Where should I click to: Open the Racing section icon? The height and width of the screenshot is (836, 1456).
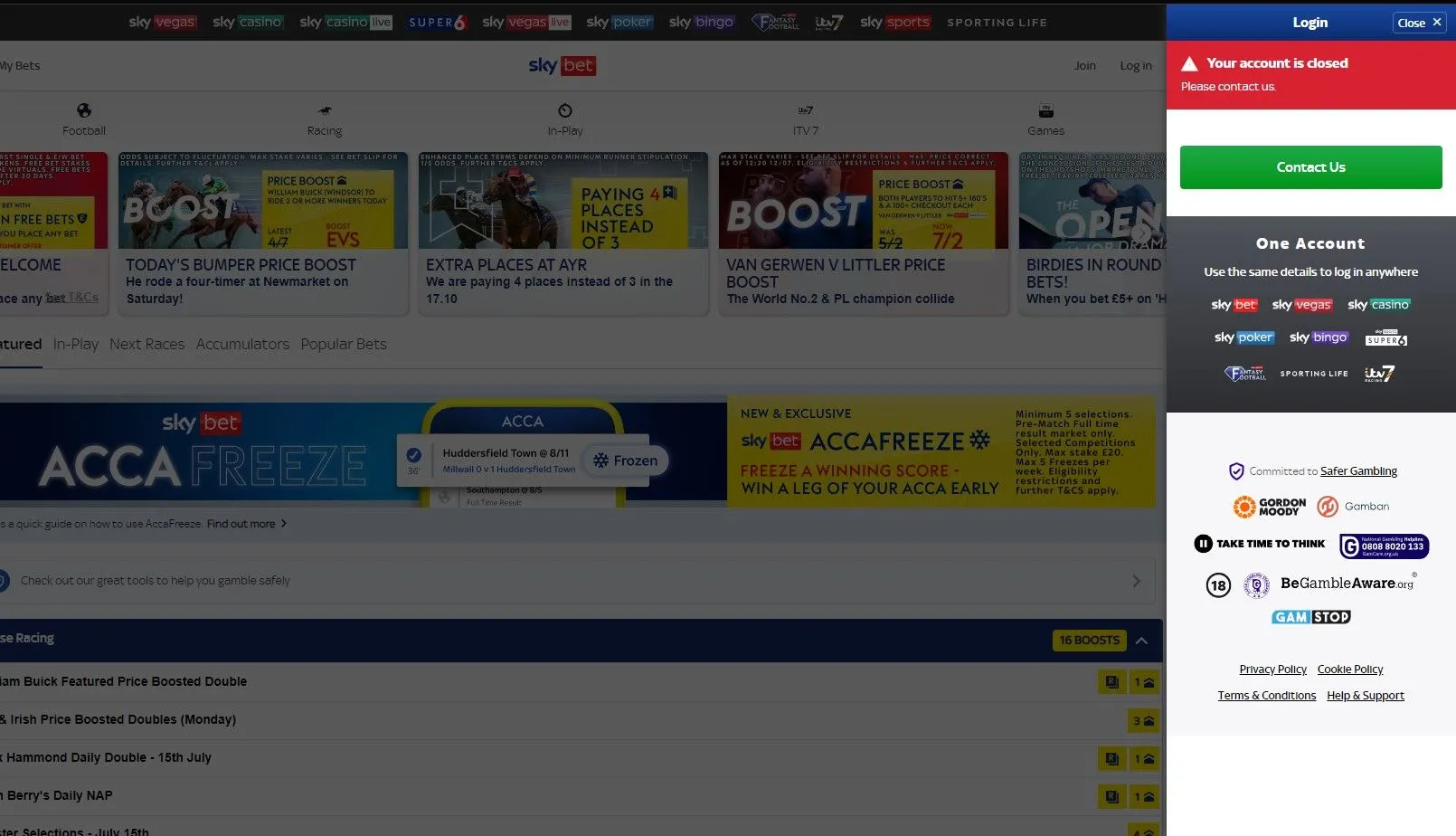[325, 111]
